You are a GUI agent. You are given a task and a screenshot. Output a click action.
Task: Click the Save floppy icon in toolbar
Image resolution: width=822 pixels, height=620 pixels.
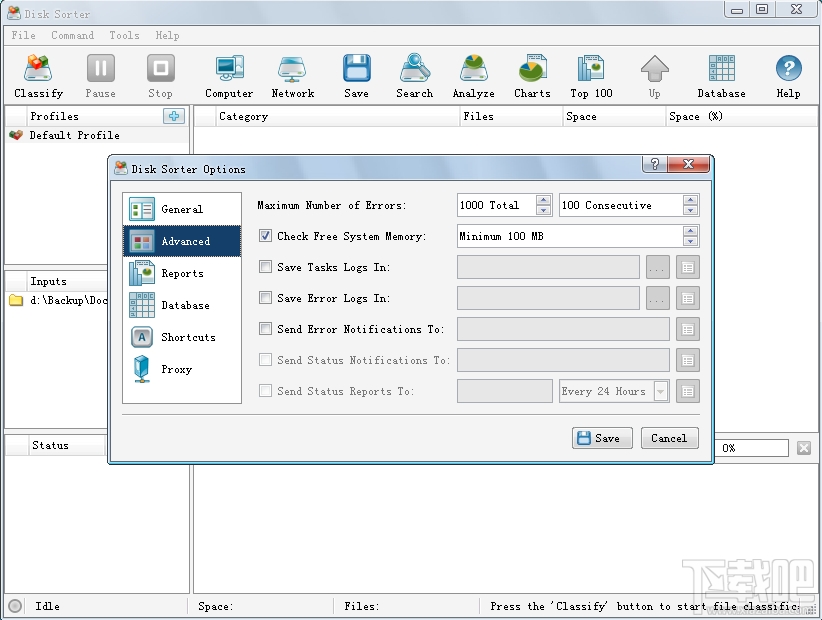point(356,77)
